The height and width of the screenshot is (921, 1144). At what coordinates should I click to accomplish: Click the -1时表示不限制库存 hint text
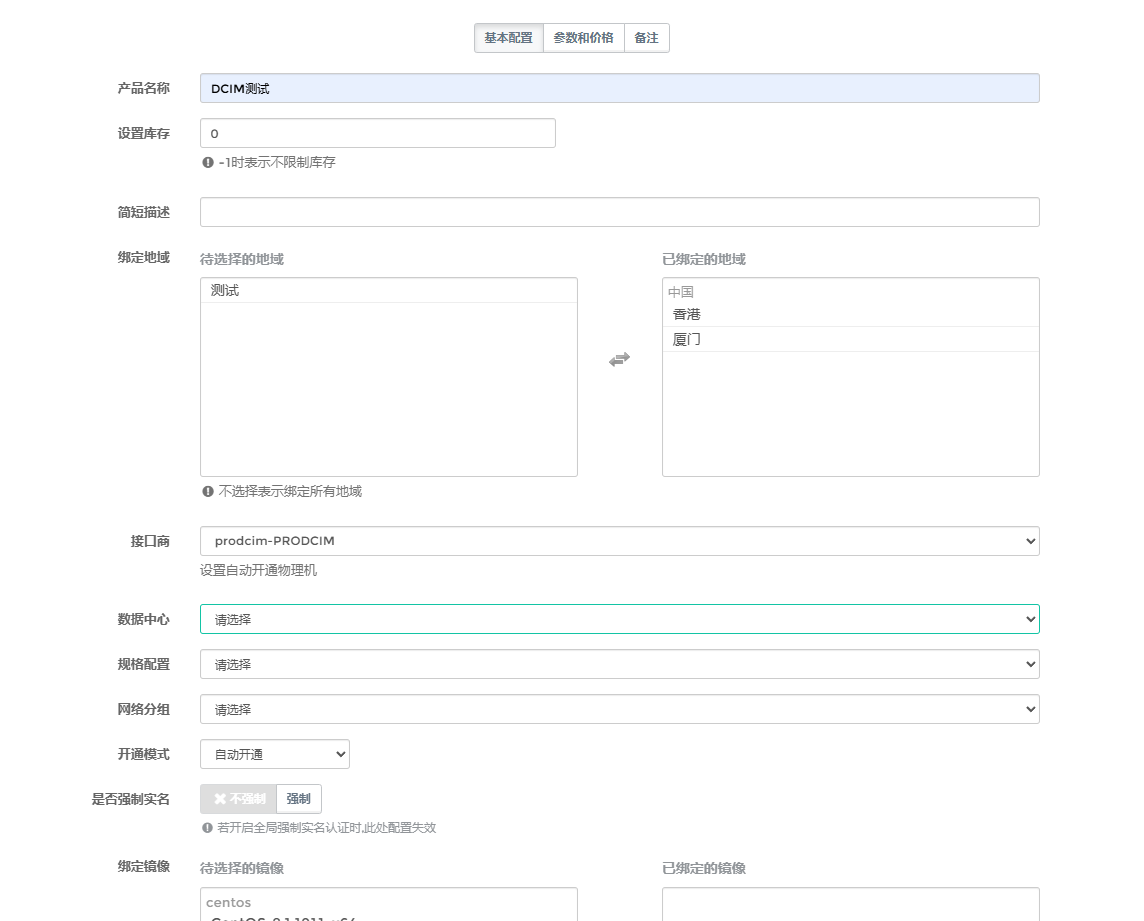[x=277, y=163]
